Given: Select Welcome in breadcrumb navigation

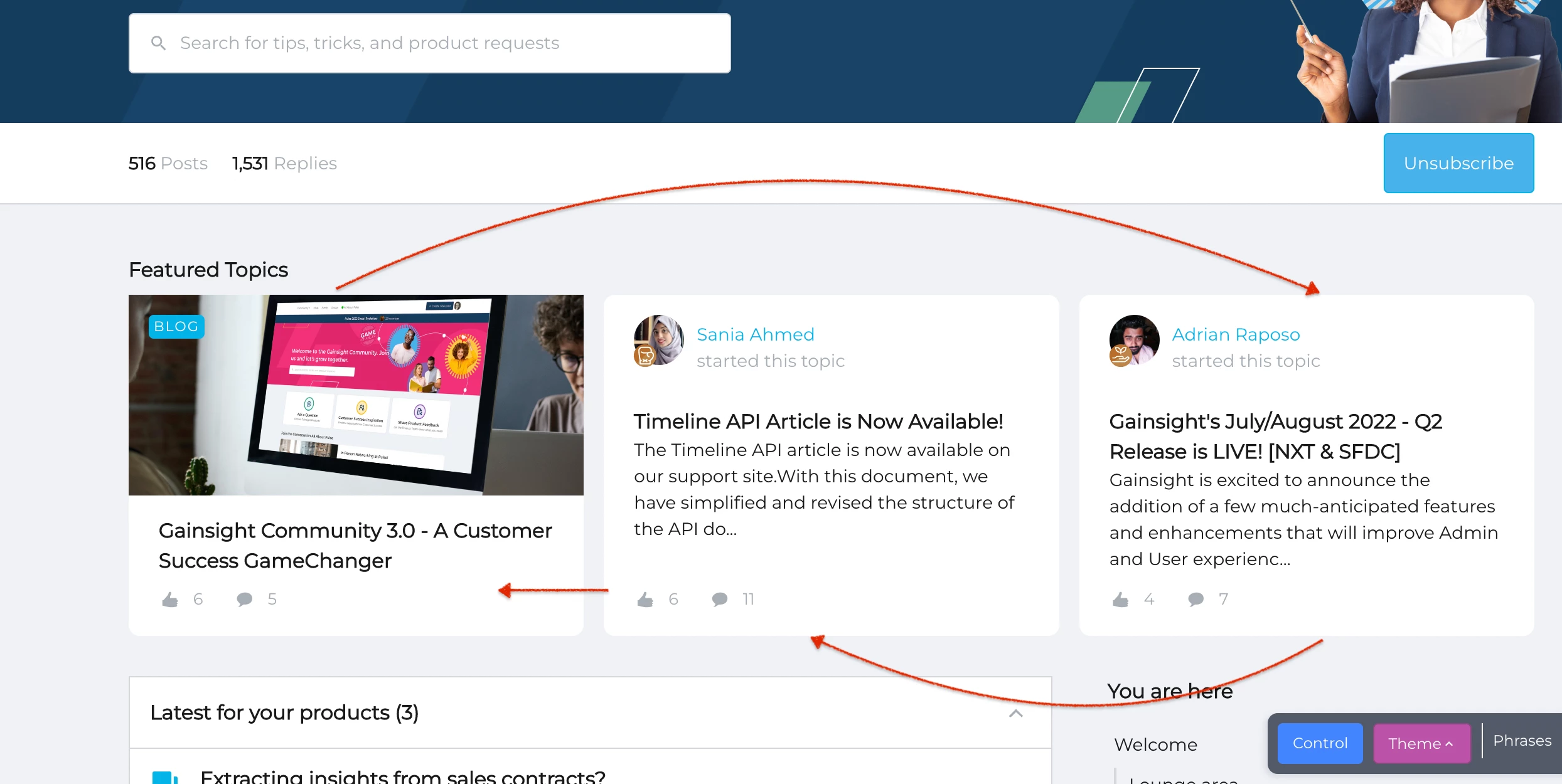Looking at the screenshot, I should point(1155,744).
